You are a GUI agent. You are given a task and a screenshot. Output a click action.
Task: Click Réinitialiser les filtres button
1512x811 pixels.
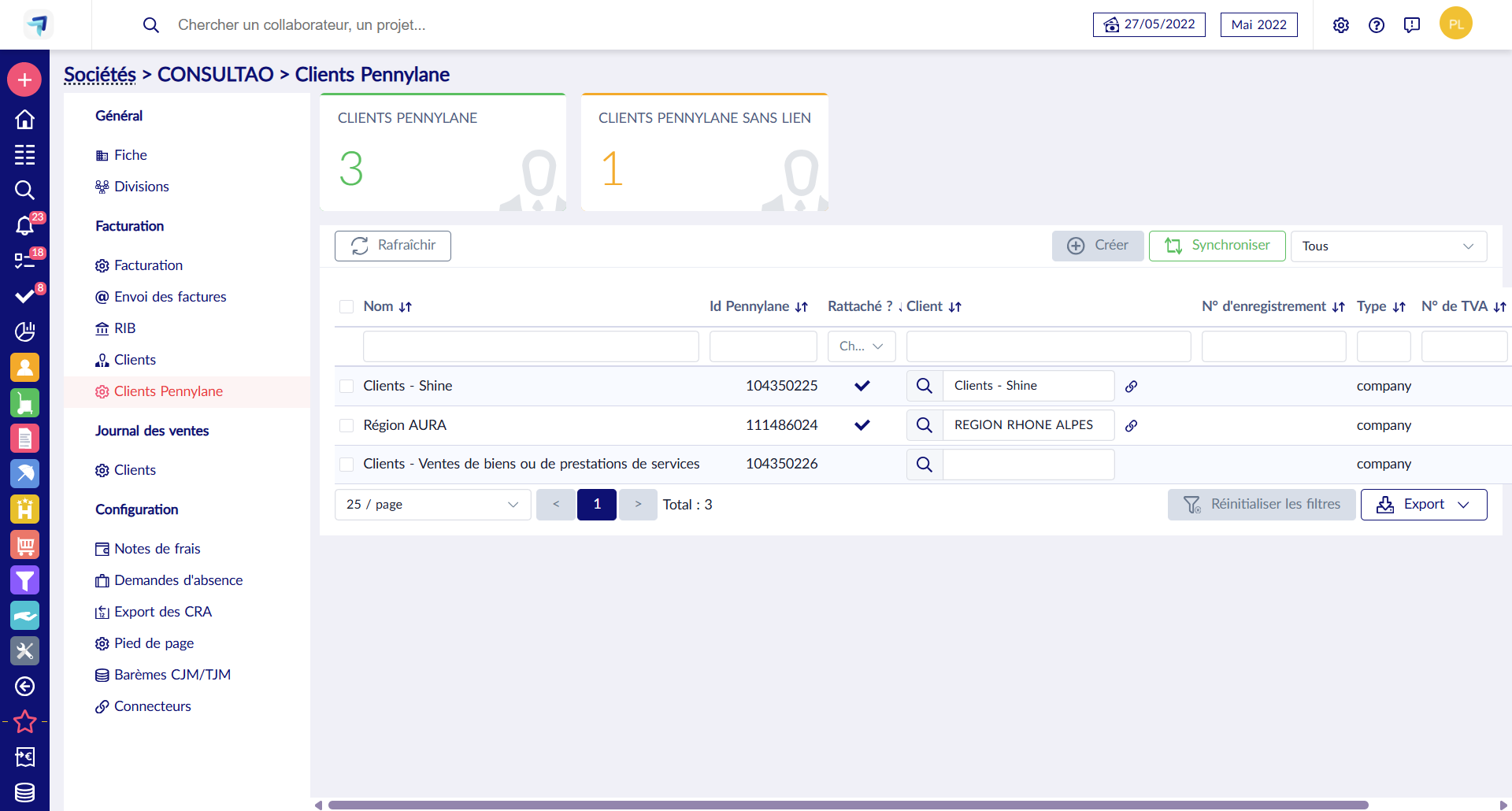click(1262, 505)
